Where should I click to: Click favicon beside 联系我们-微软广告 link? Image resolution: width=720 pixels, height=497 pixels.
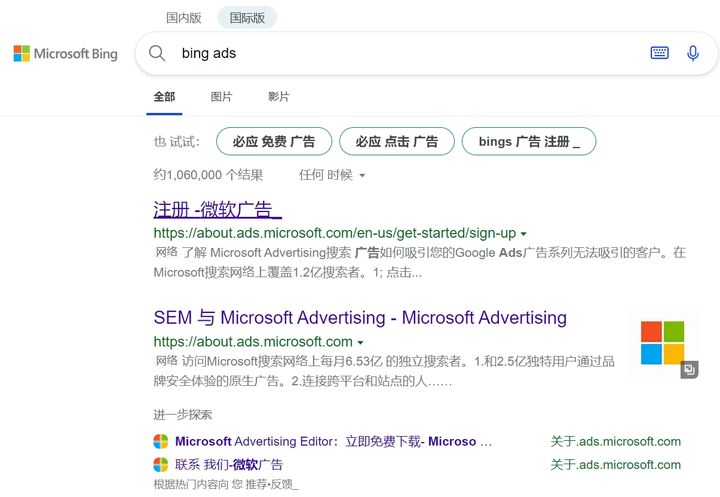[161, 464]
